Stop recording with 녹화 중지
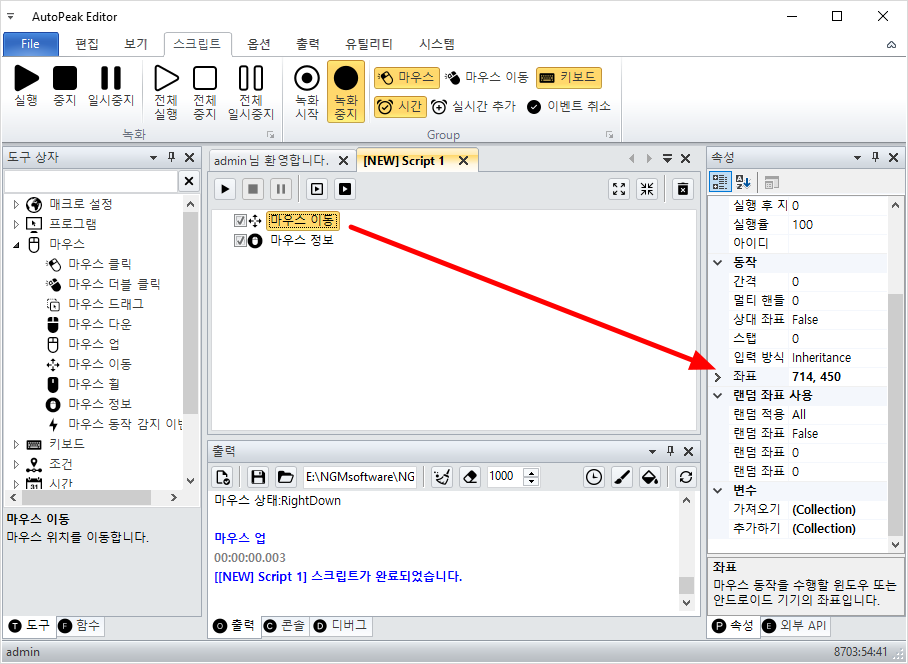 346,93
